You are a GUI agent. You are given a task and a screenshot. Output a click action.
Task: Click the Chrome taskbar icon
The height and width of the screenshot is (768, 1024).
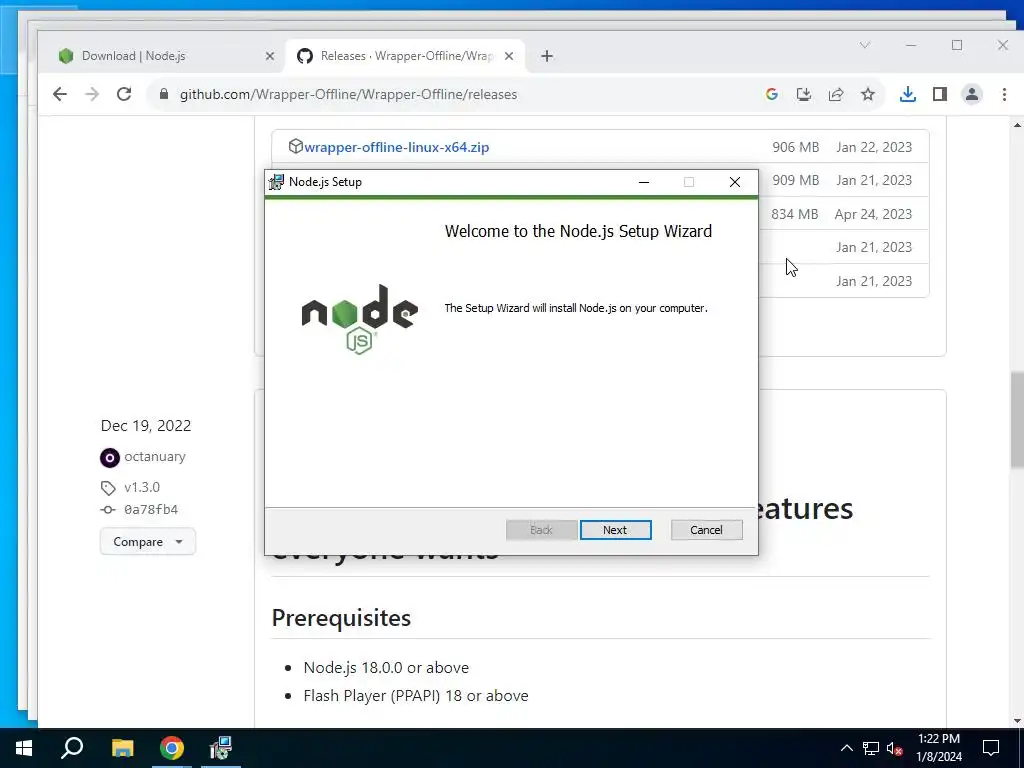pyautogui.click(x=172, y=748)
